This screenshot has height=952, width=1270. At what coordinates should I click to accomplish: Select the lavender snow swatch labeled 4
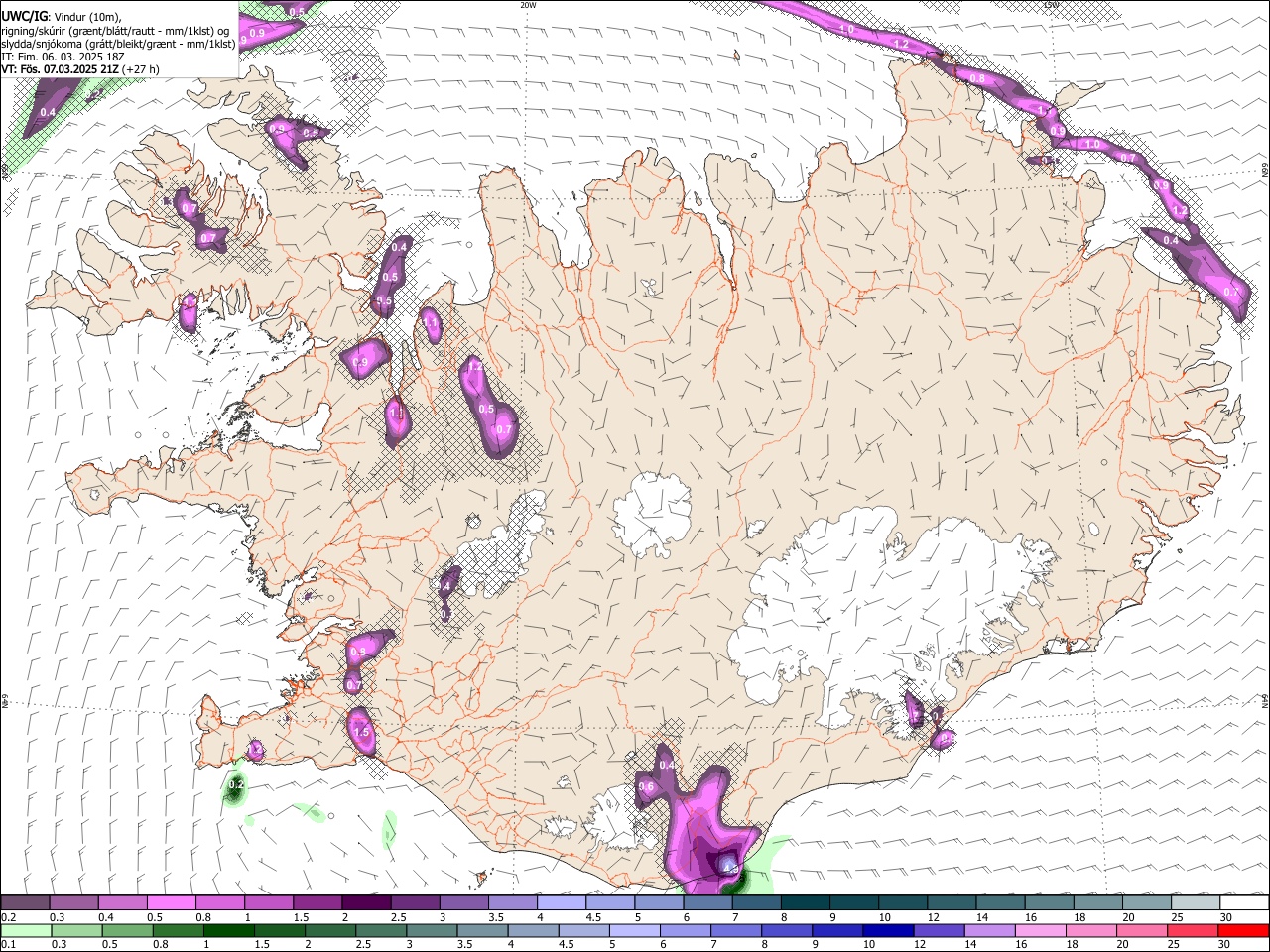click(562, 903)
